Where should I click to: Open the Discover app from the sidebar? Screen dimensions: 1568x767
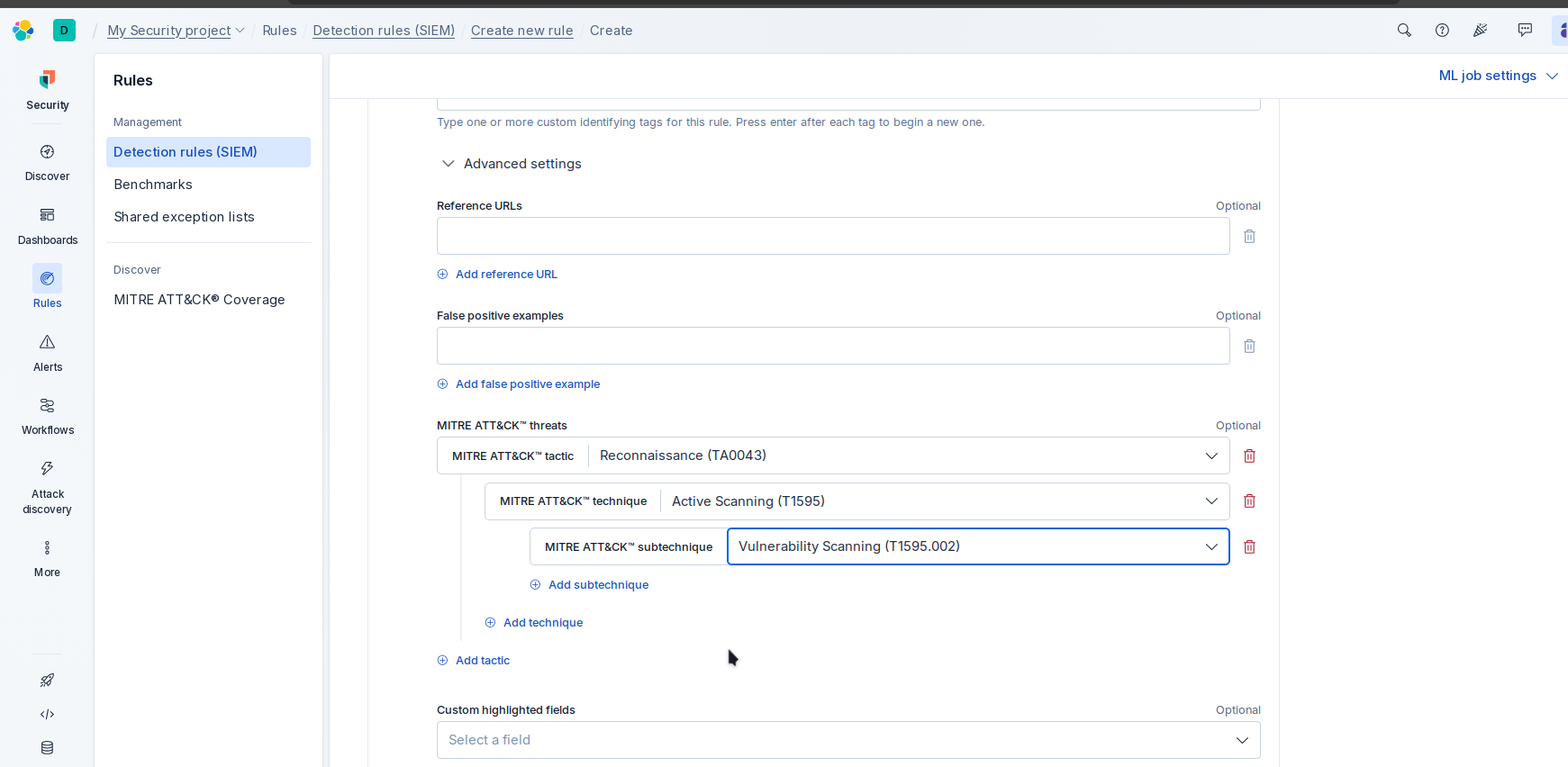47,152
